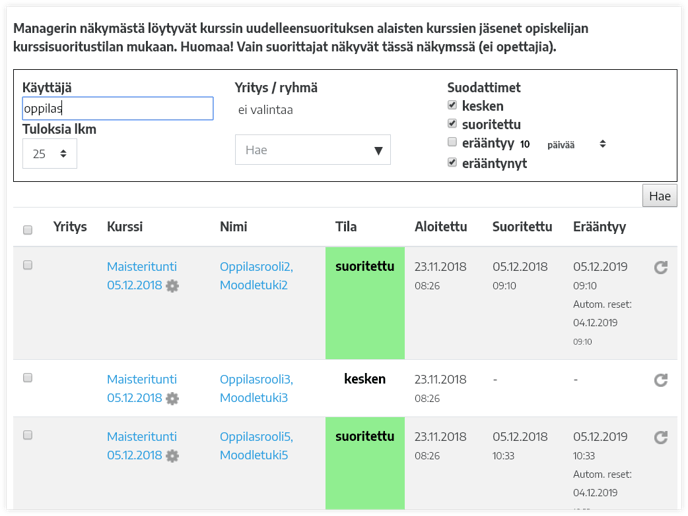The height and width of the screenshot is (516, 688).
Task: Open the päivää unit selector
Action: coord(576,144)
